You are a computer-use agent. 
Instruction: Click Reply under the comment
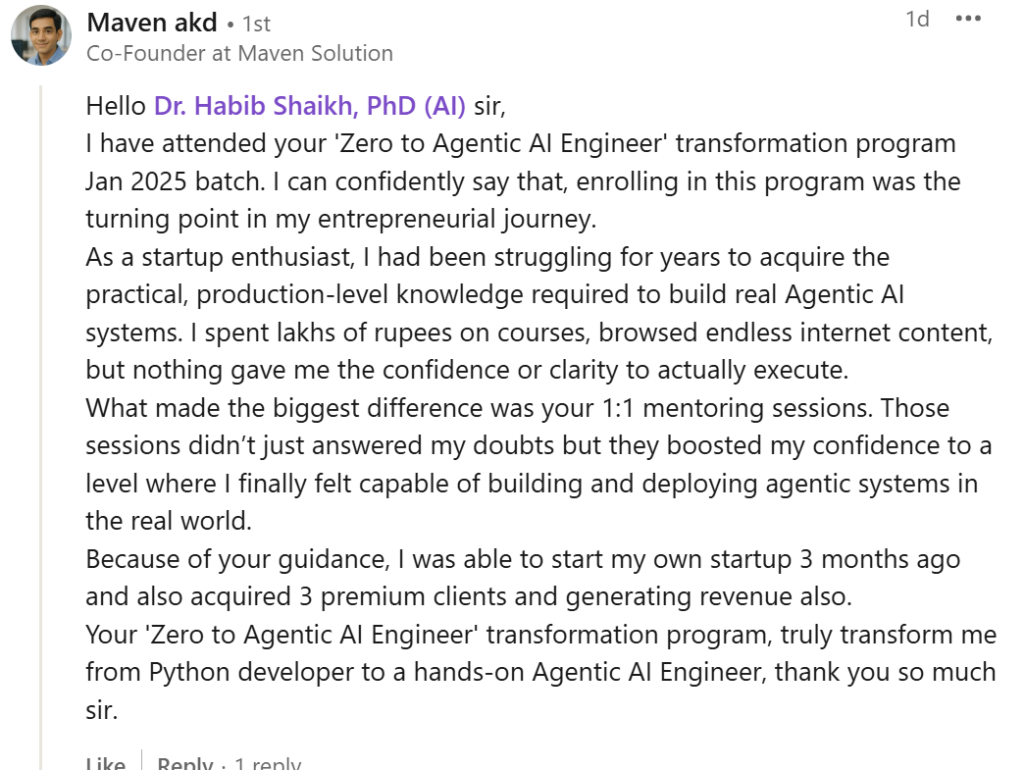[x=185, y=764]
